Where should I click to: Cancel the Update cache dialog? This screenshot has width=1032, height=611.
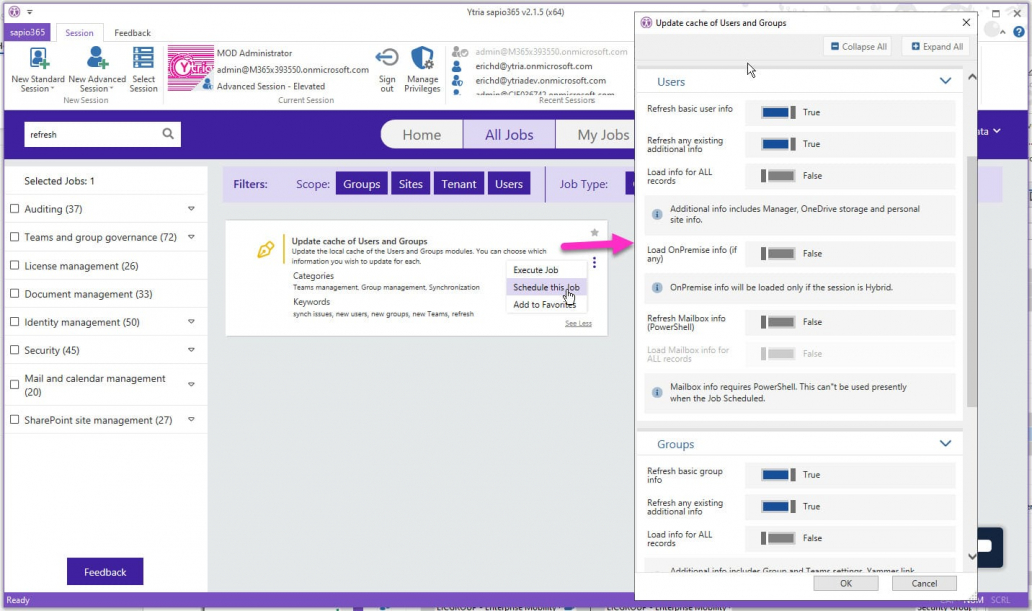[924, 583]
